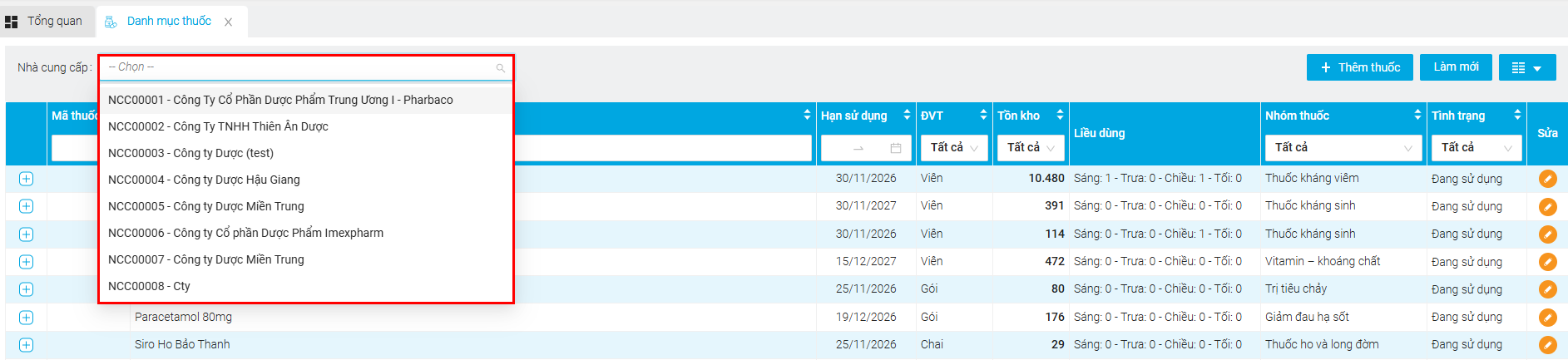Select NCC00002 Thiên Ân Dược option
The height and width of the screenshot is (360, 1568).
click(x=305, y=126)
